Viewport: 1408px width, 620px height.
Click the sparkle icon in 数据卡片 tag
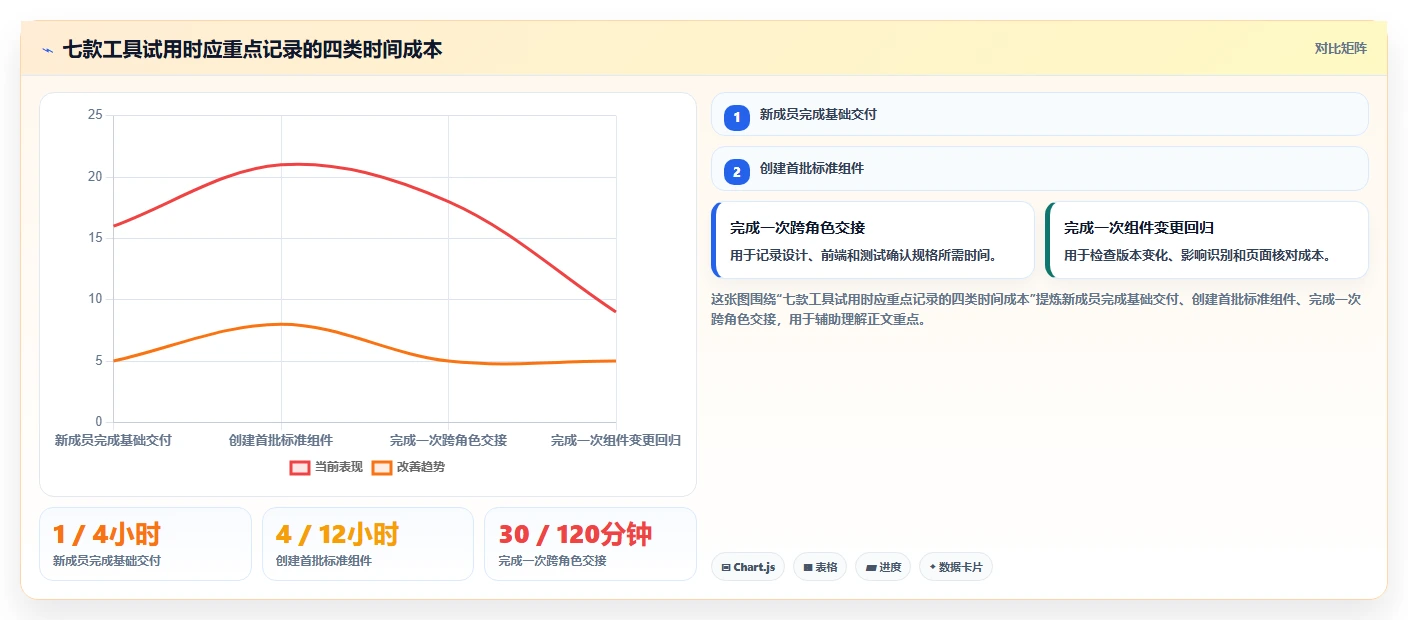(x=933, y=567)
